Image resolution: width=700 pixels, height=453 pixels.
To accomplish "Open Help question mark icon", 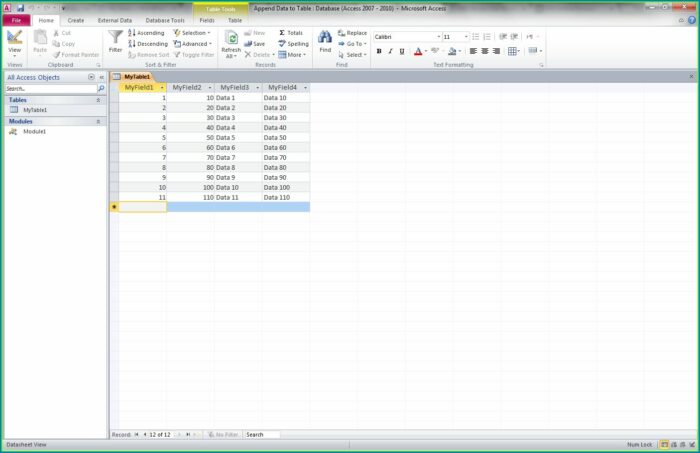I will pyautogui.click(x=692, y=20).
